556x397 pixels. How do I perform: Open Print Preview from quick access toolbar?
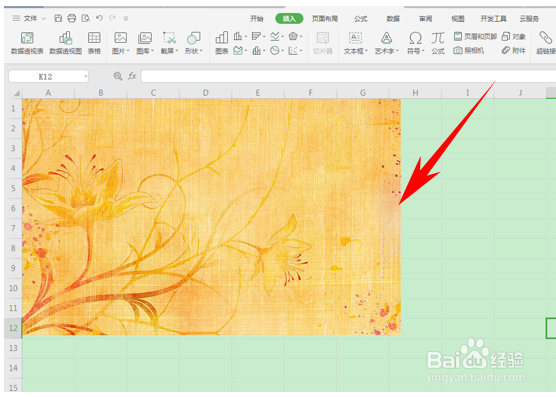tap(85, 18)
